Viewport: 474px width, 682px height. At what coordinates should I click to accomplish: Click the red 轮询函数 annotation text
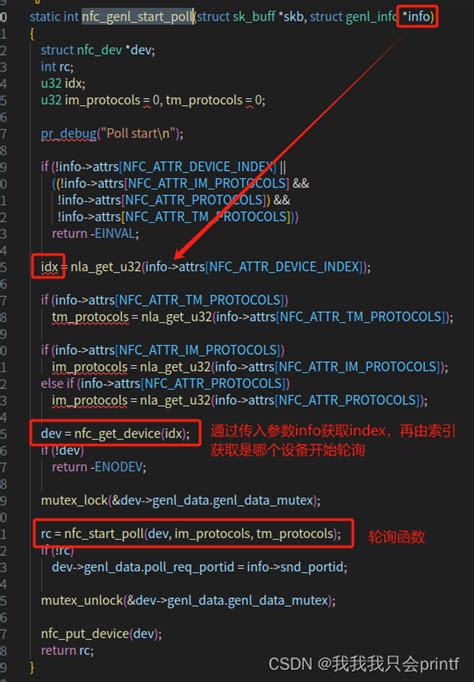click(x=397, y=537)
